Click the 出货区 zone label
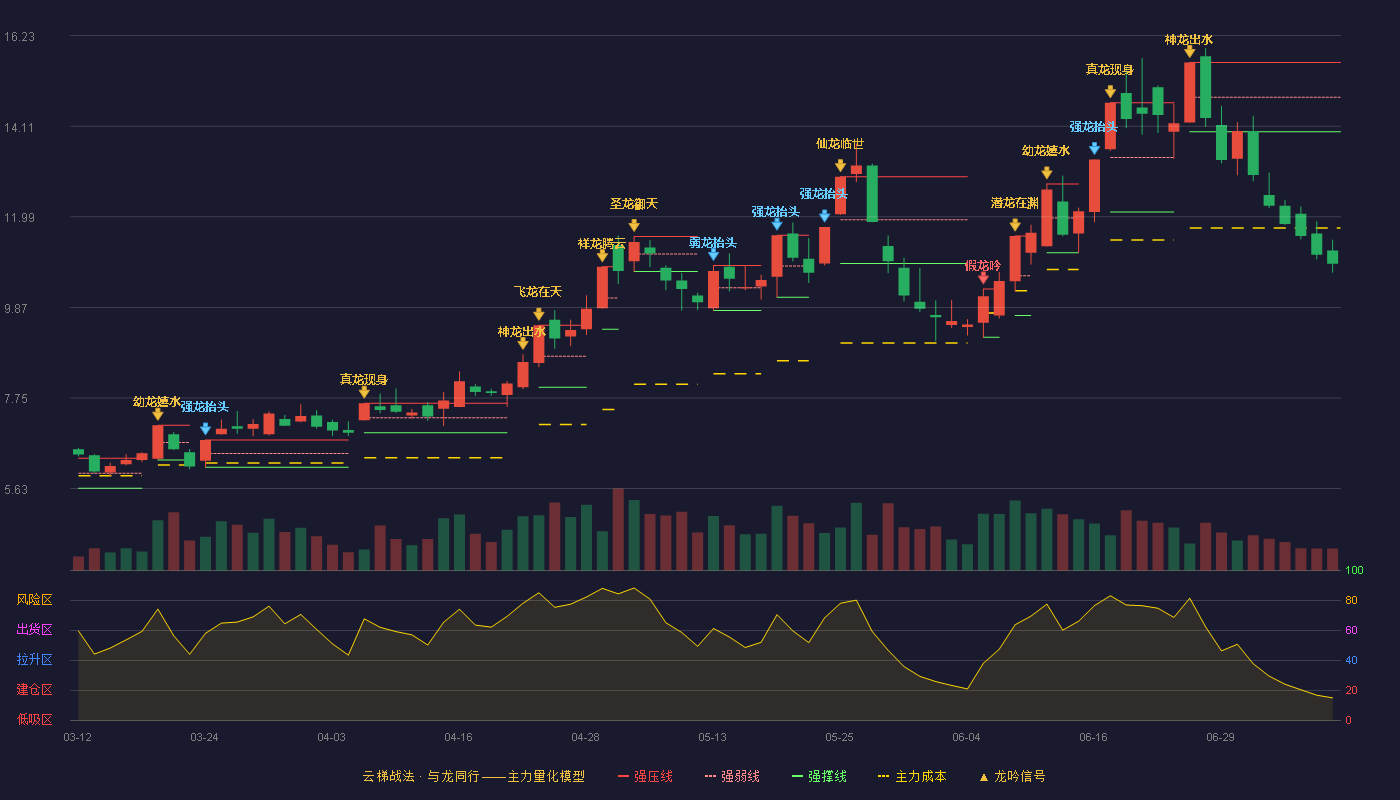The height and width of the screenshot is (800, 1400). click(x=34, y=630)
